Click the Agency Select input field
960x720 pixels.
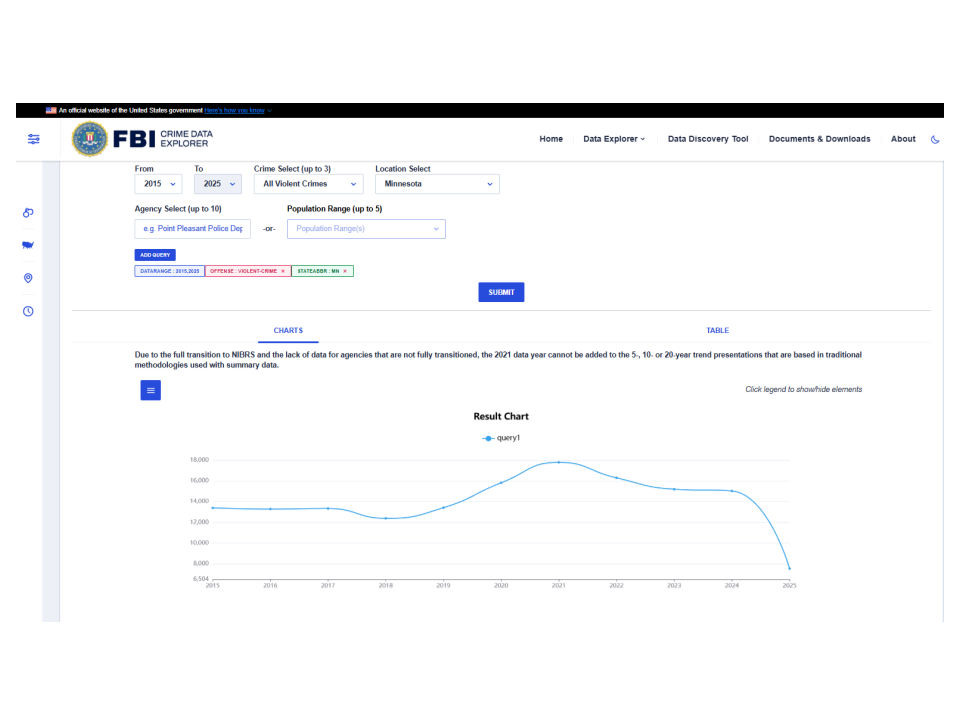[x=192, y=229]
